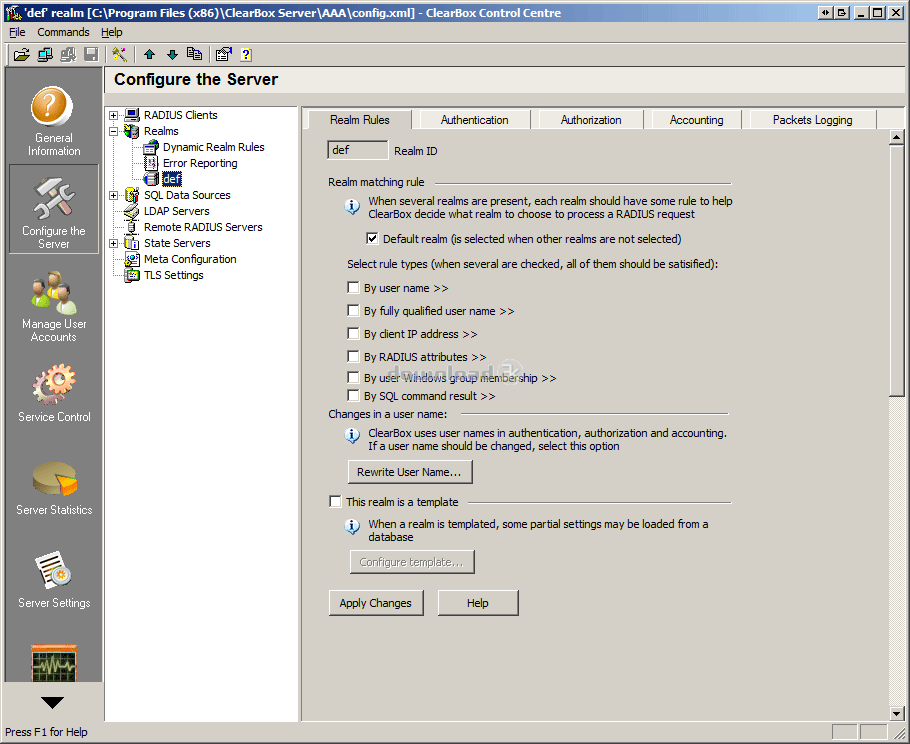Switch to the Authentication tab
The image size is (910, 744).
(x=475, y=120)
